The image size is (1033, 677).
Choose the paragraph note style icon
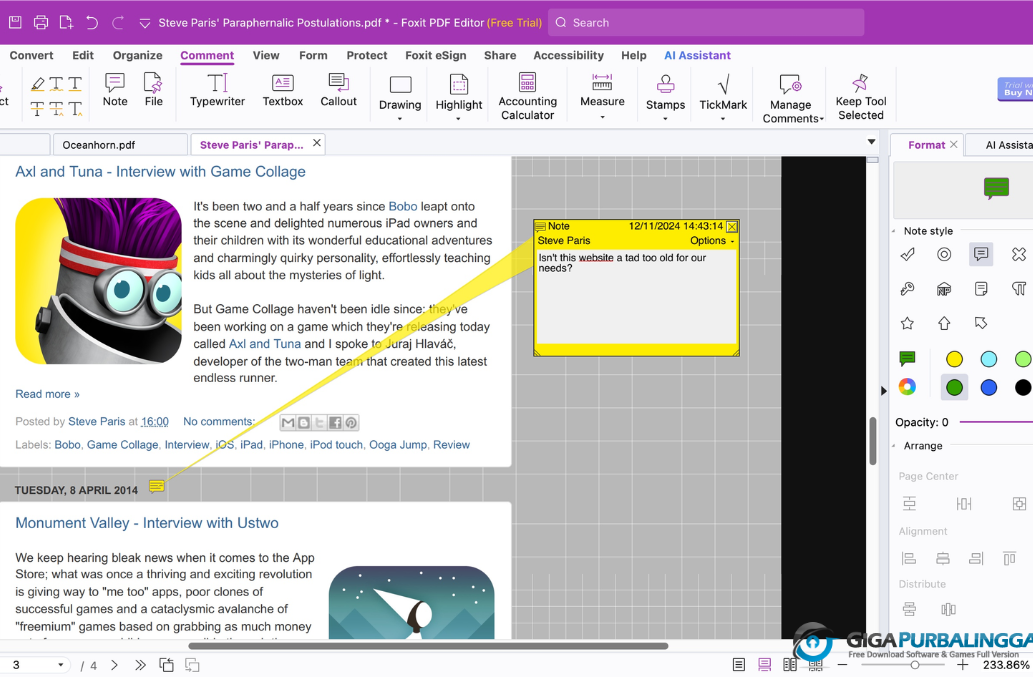(x=1019, y=288)
